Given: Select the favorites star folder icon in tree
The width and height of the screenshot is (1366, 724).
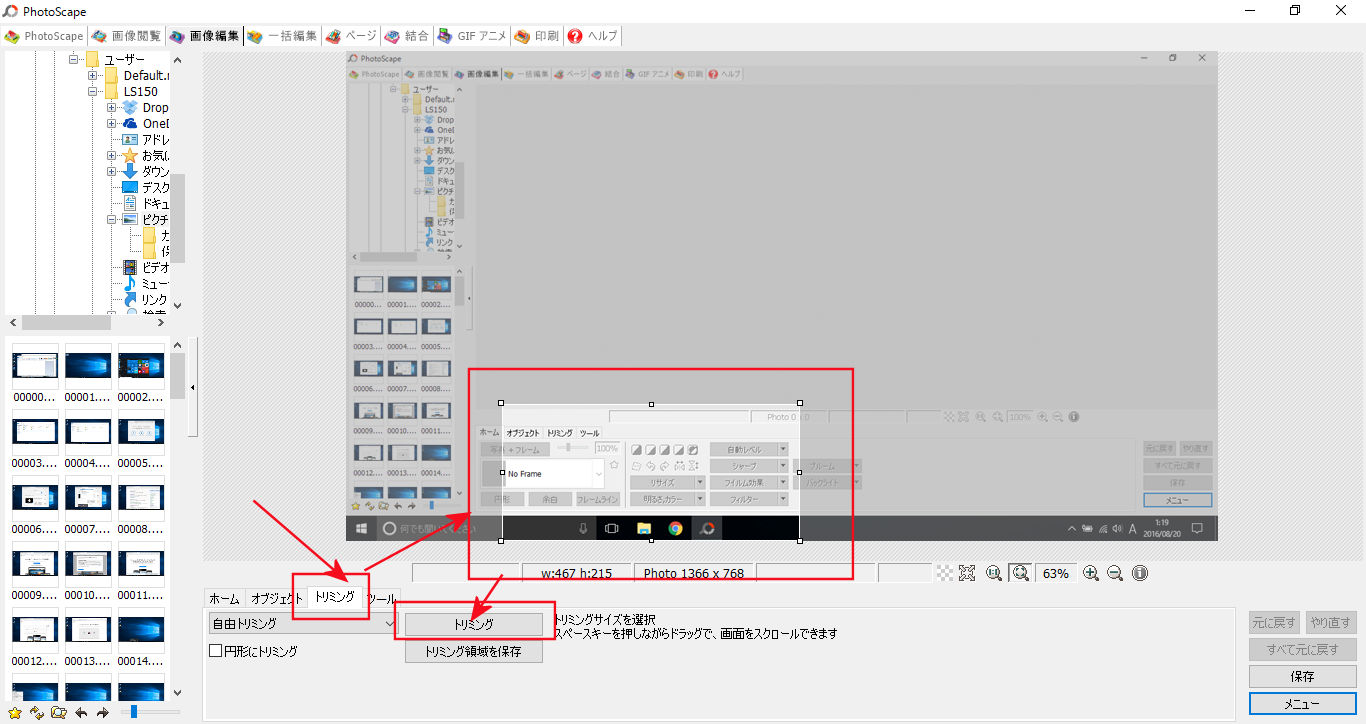Looking at the screenshot, I should point(130,155).
